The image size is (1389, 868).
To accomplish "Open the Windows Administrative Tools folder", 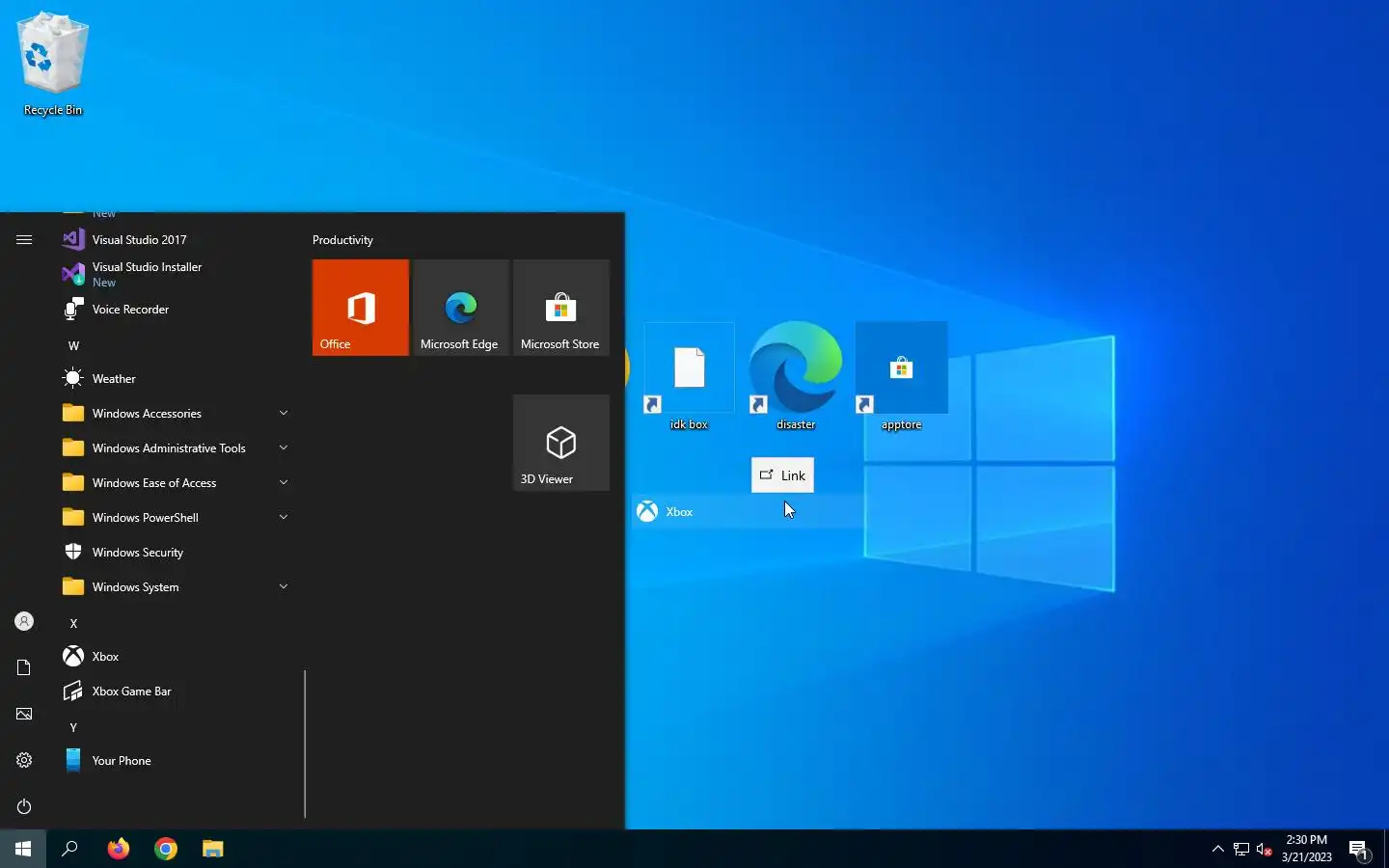I will (177, 448).
